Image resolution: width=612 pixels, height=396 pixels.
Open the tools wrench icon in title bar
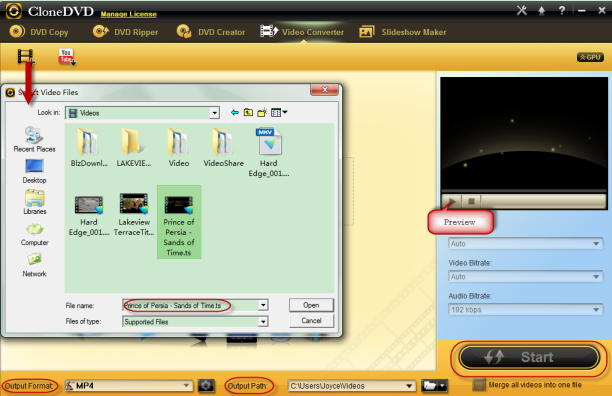point(521,11)
